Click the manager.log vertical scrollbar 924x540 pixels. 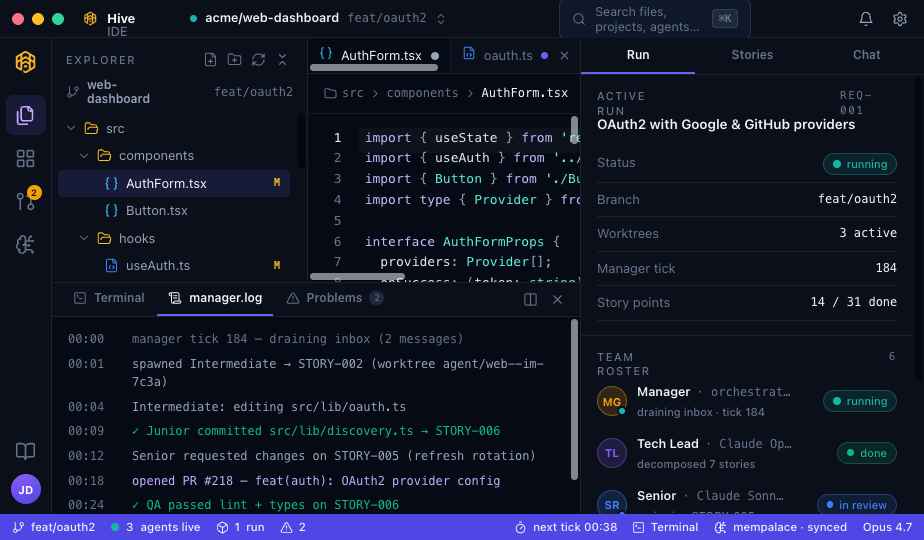575,400
